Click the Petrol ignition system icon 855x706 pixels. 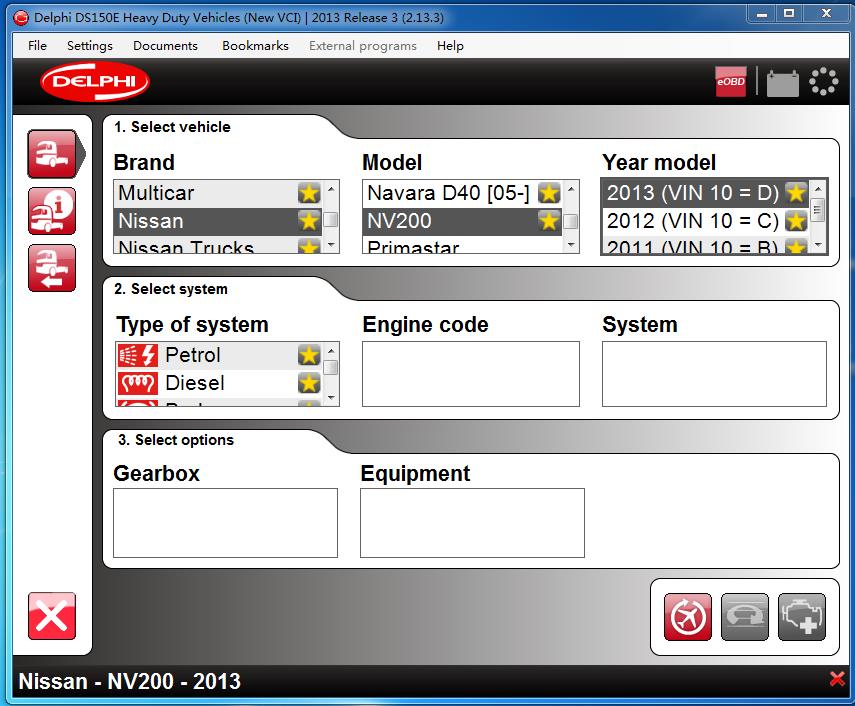138,355
